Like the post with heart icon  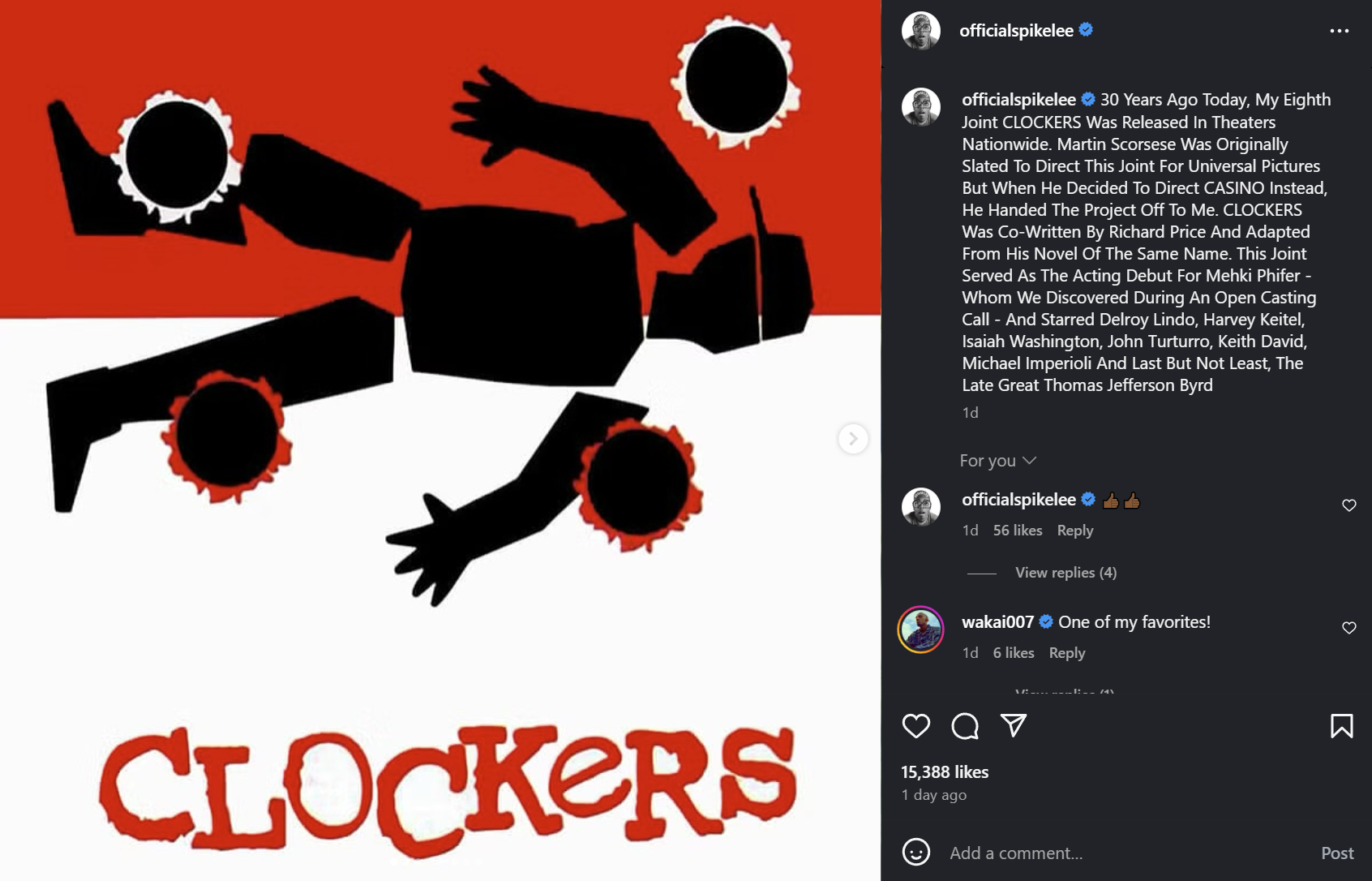pyautogui.click(x=916, y=725)
